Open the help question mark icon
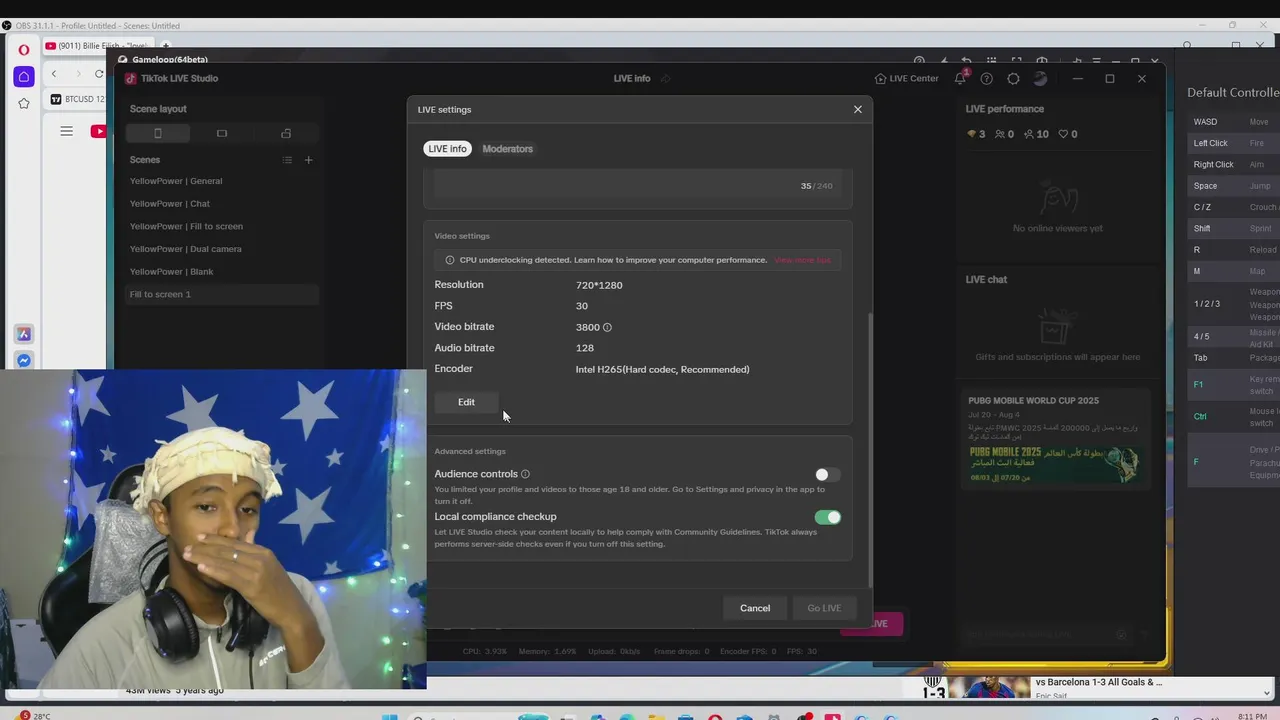The height and width of the screenshot is (720, 1280). [x=987, y=78]
